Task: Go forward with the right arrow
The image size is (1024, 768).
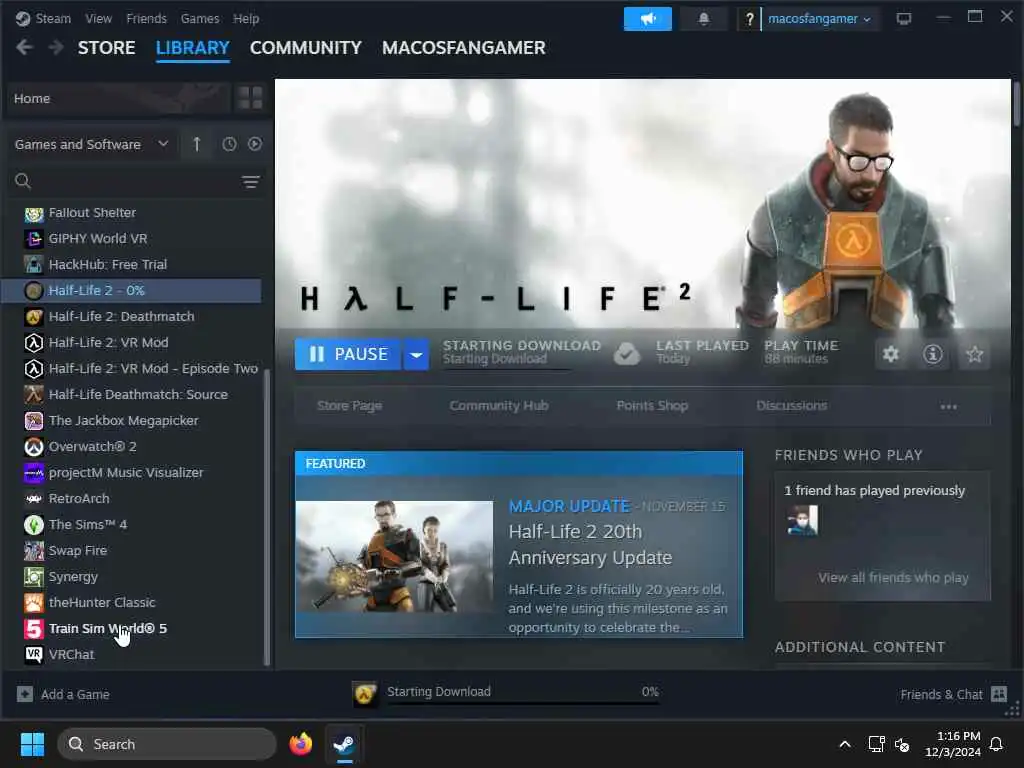Action: (56, 47)
